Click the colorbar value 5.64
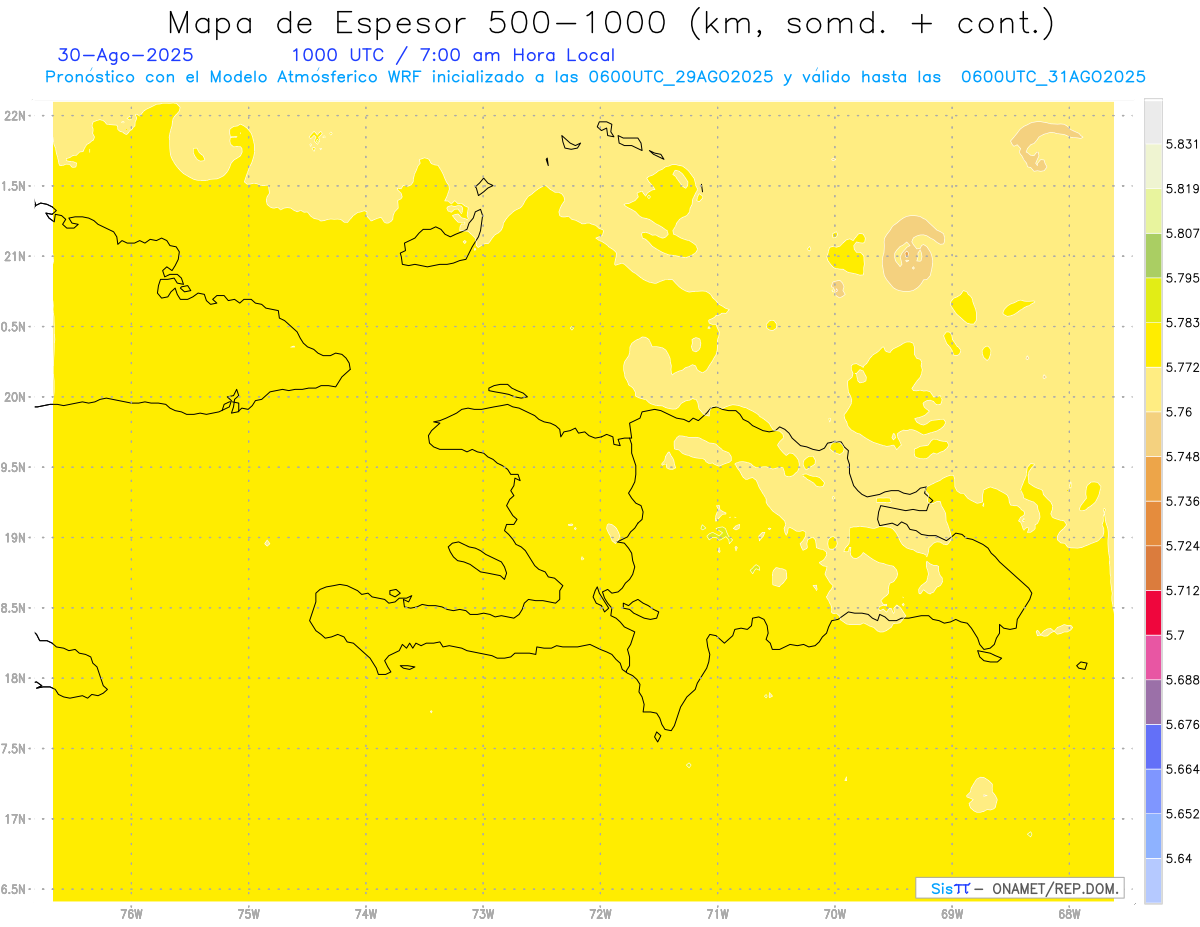This screenshot has width=1200, height=927. pos(1179,859)
